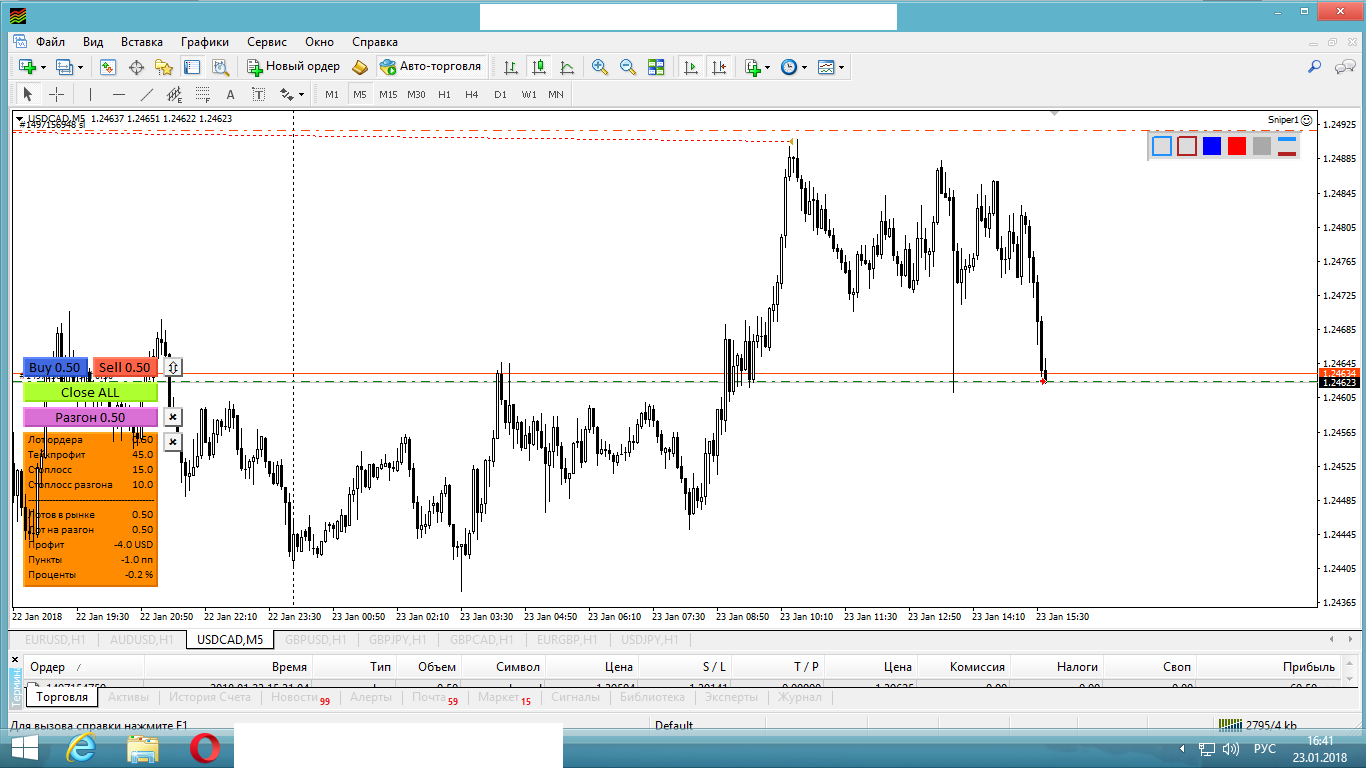Image resolution: width=1366 pixels, height=768 pixels.
Task: Switch chart to candlestick display
Action: (x=539, y=67)
